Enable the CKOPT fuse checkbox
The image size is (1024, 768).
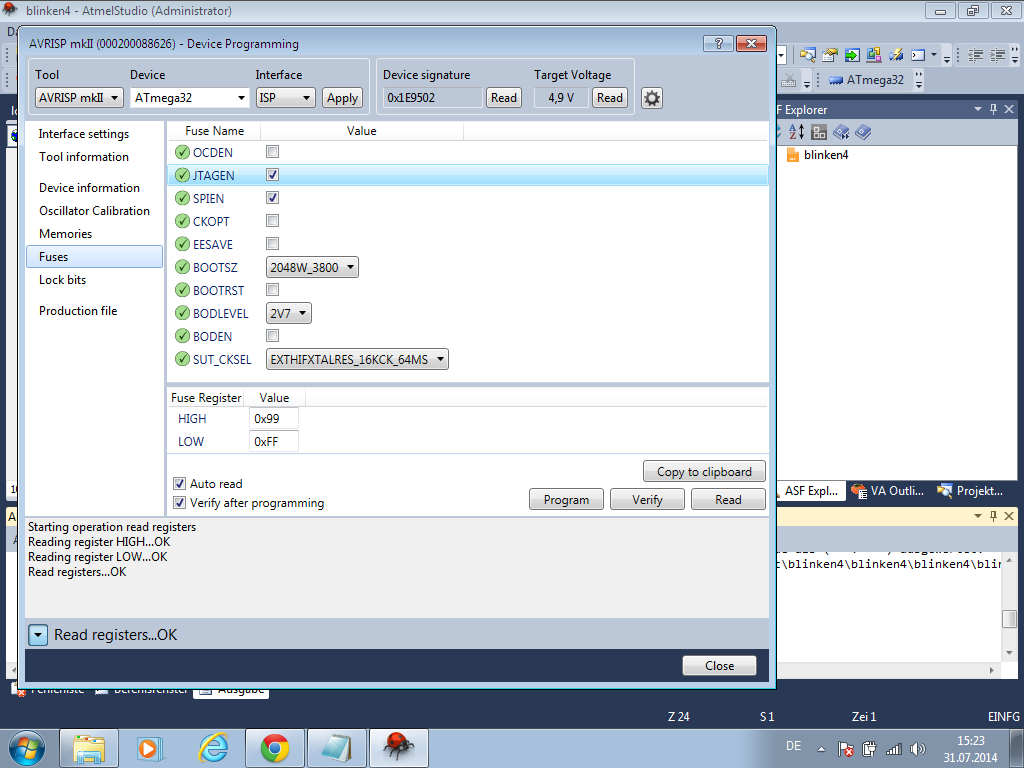(x=272, y=221)
